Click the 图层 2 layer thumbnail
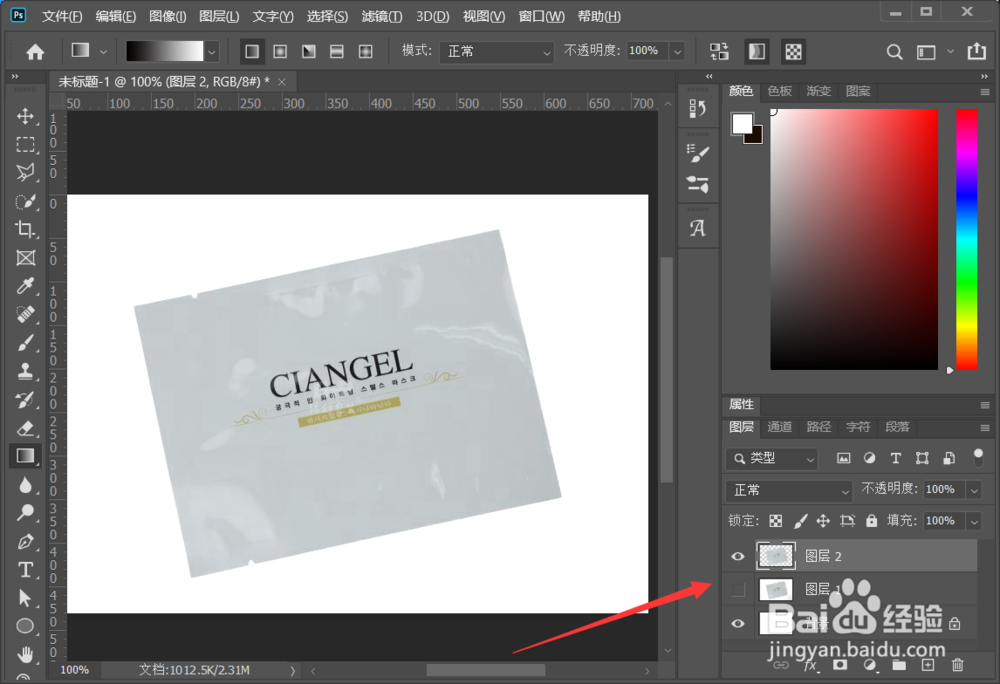The image size is (1000, 684). pos(776,556)
